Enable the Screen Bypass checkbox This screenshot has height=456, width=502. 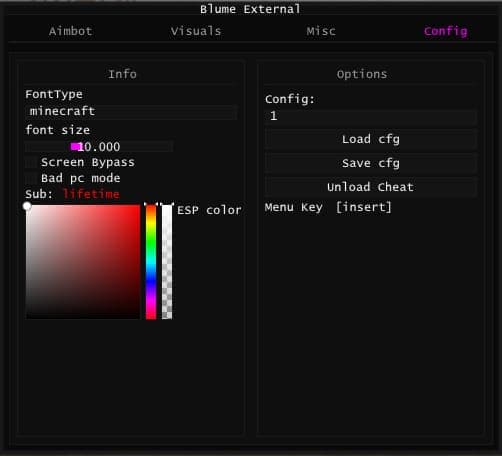(31, 162)
